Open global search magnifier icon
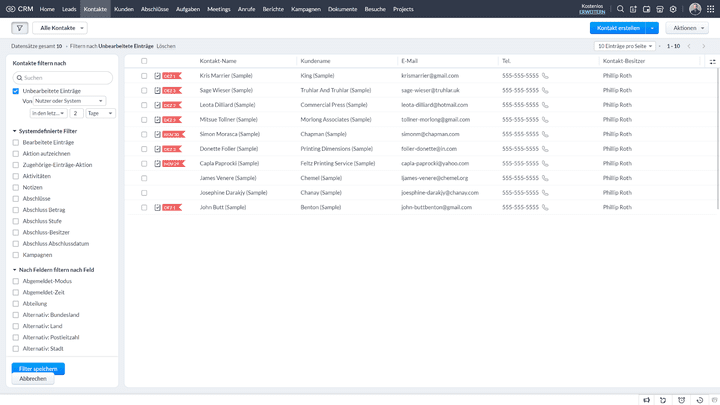 (621, 9)
